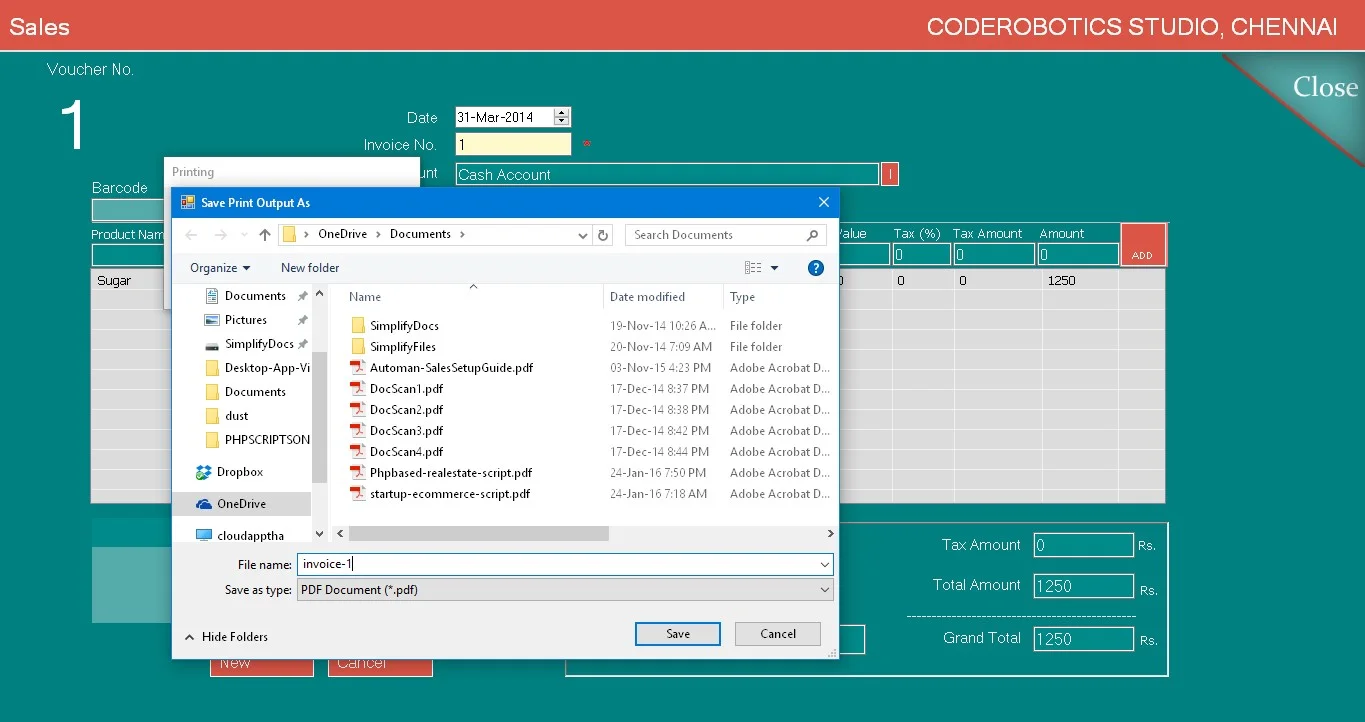Click the Tax Amount summary field
The width and height of the screenshot is (1365, 722).
coord(1083,545)
